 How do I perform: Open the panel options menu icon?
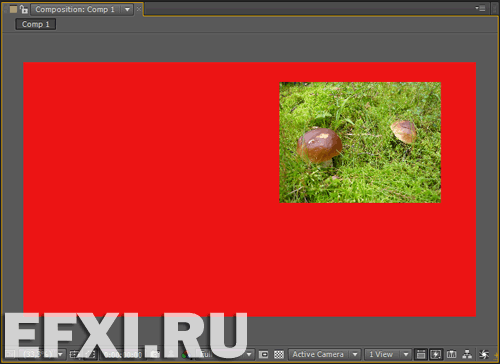pos(481,8)
